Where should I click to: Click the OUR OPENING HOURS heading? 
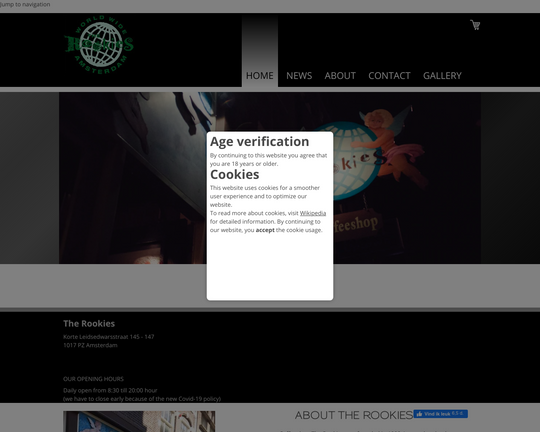(93, 379)
